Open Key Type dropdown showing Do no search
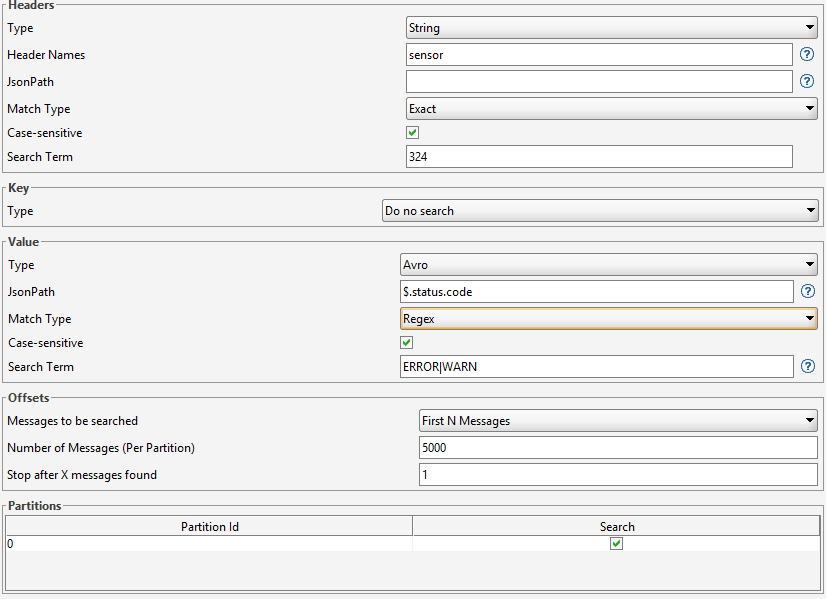 [600, 211]
